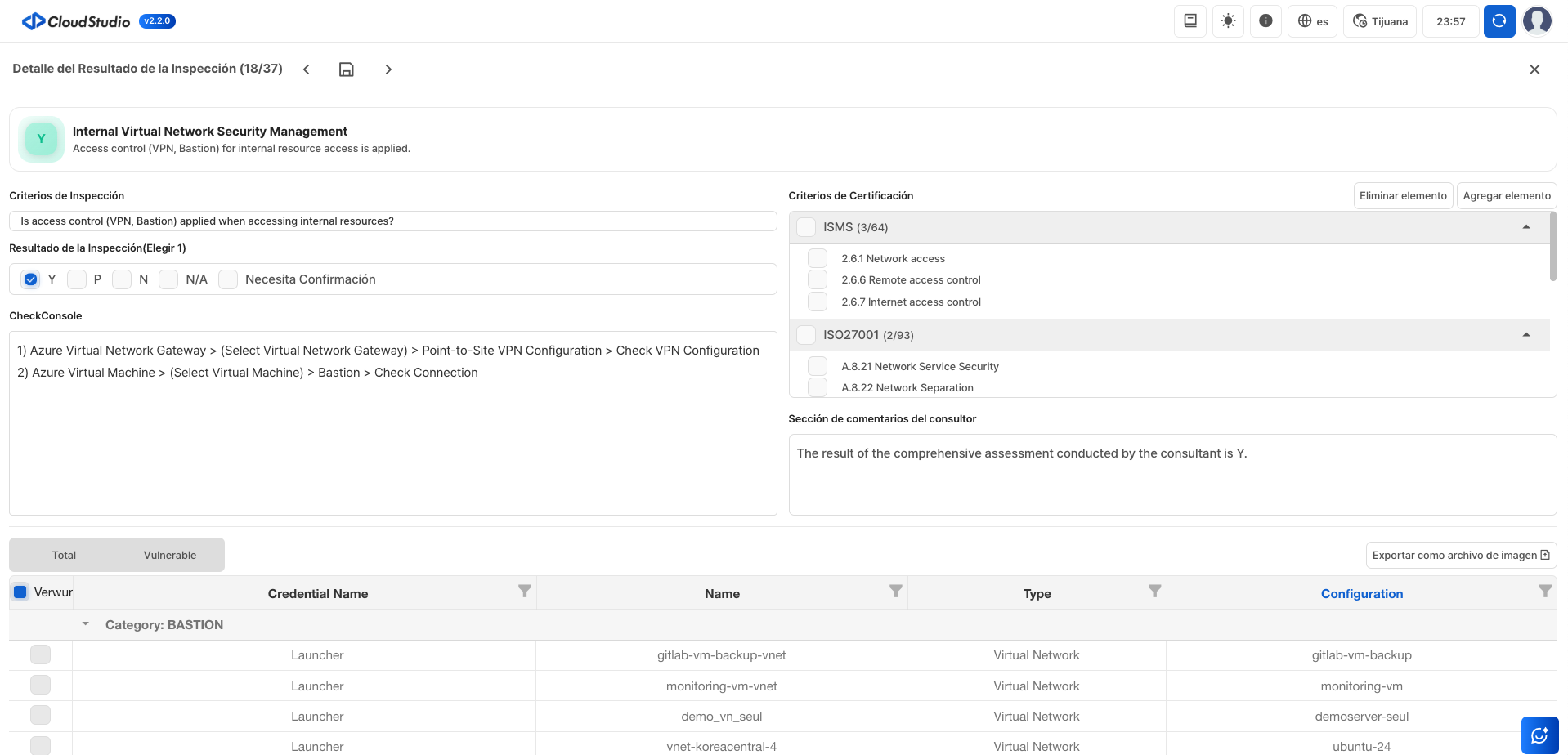This screenshot has height=755, width=1568.
Task: Collapse the ISMS certification group
Action: tap(1525, 227)
